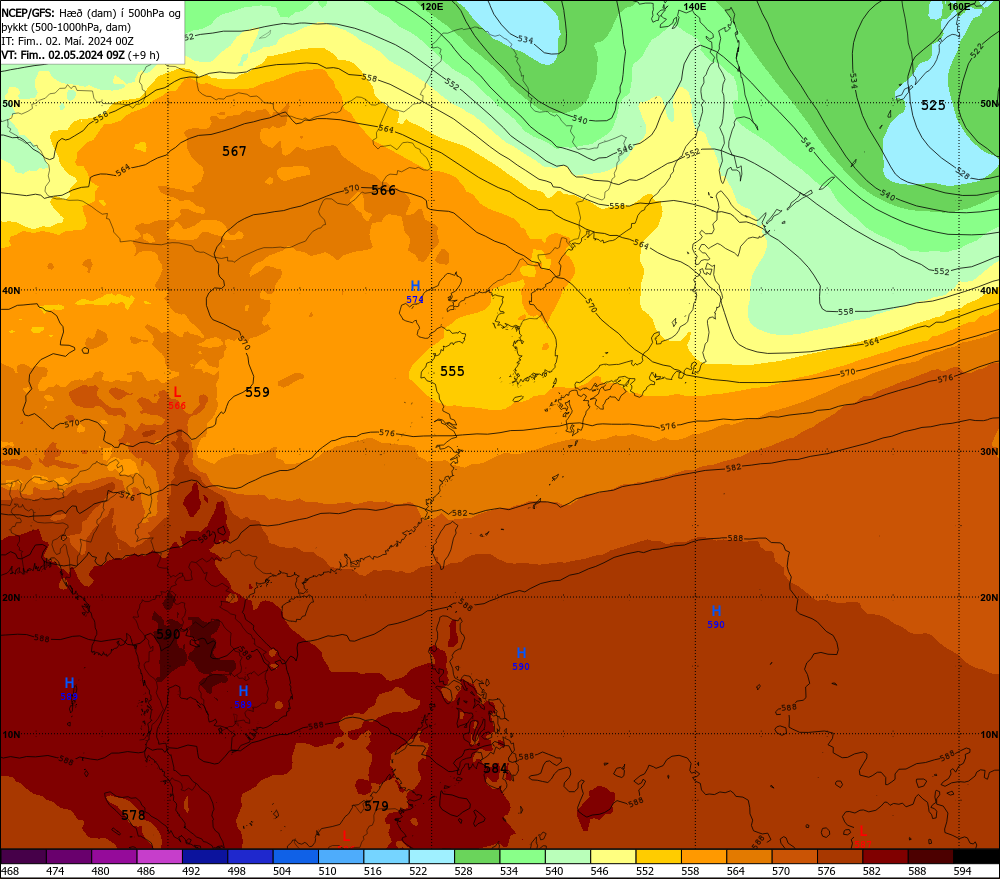Click the 504 legend value

coord(282,871)
